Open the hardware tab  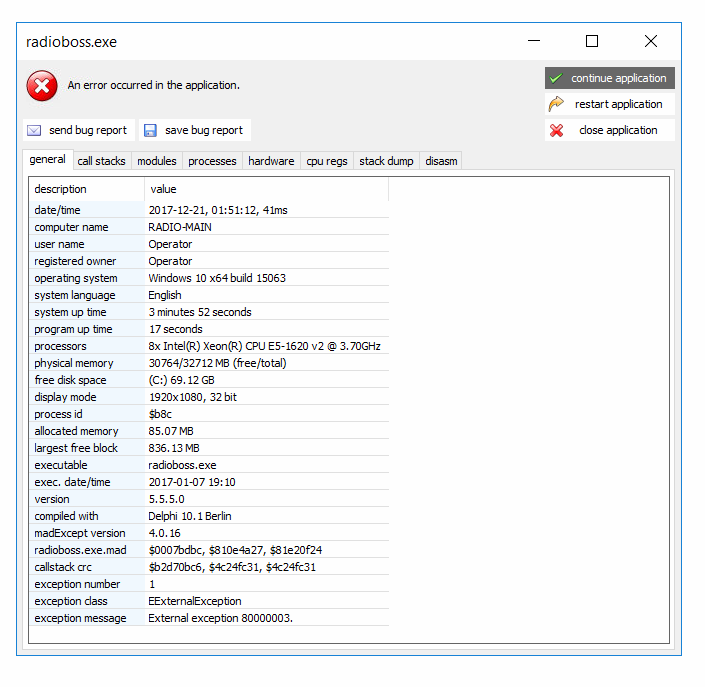(x=271, y=161)
